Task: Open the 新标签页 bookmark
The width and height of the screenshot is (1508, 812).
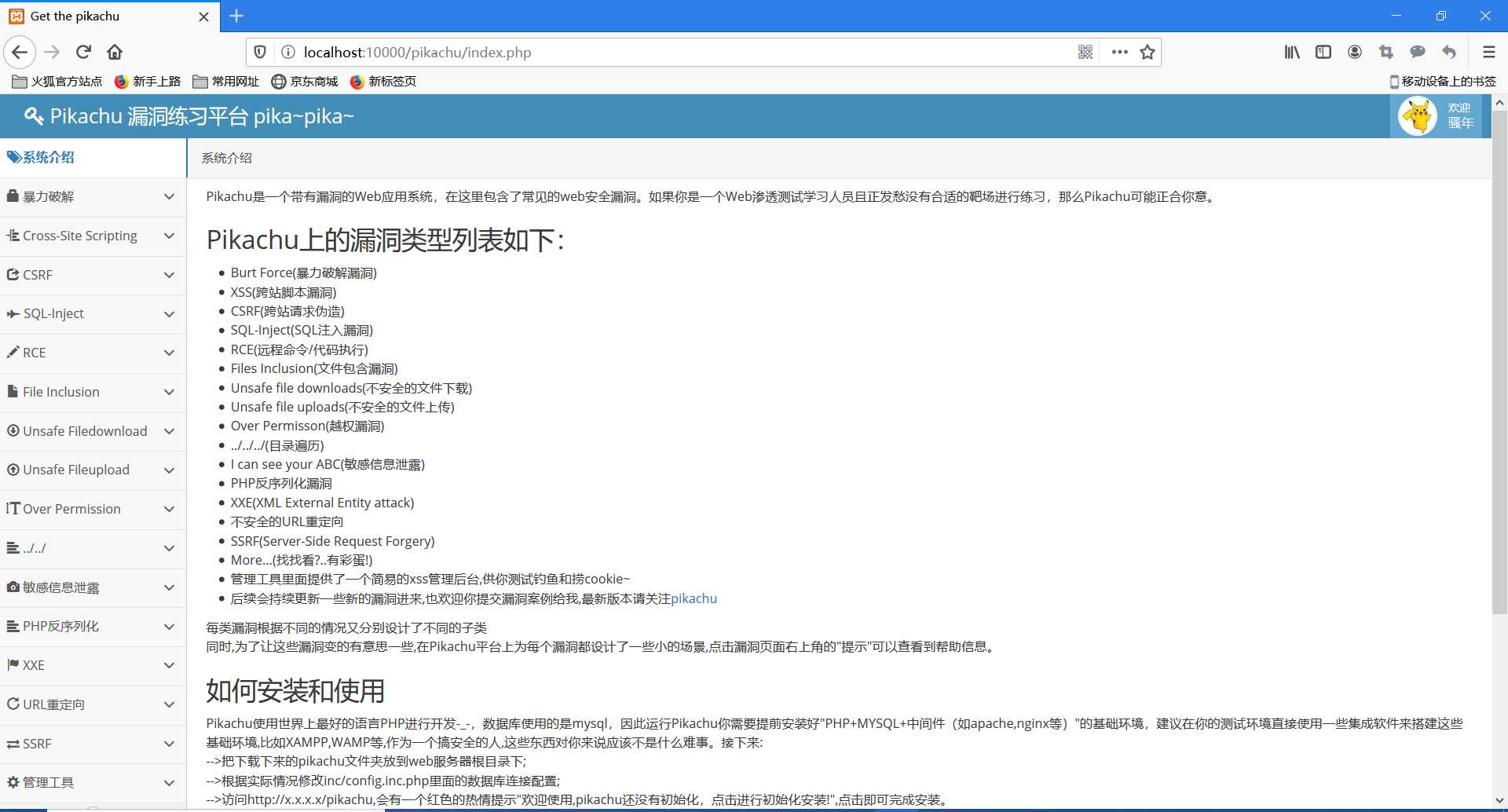Action: point(383,81)
